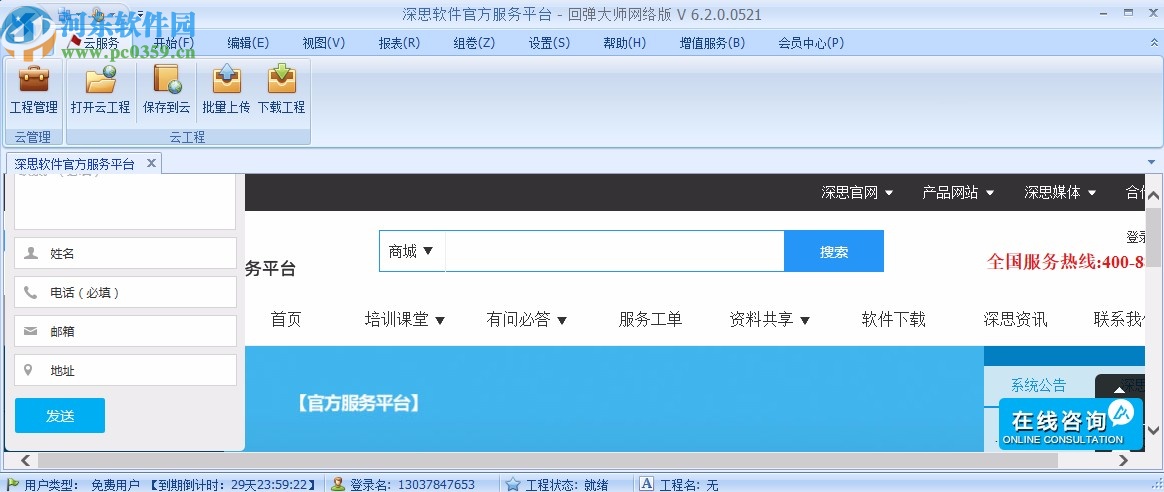The height and width of the screenshot is (492, 1164).
Task: Select the 系统公告 tab
Action: pyautogui.click(x=1038, y=386)
